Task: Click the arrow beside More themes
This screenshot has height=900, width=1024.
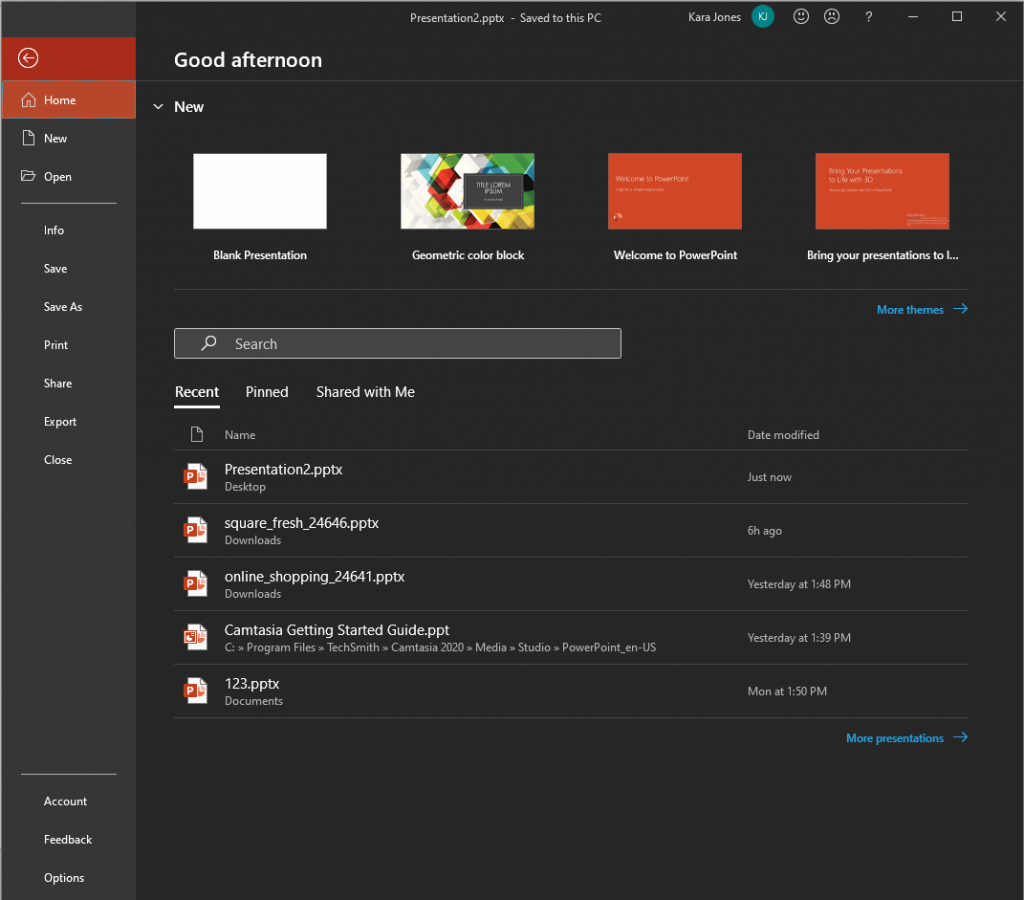Action: [960, 309]
